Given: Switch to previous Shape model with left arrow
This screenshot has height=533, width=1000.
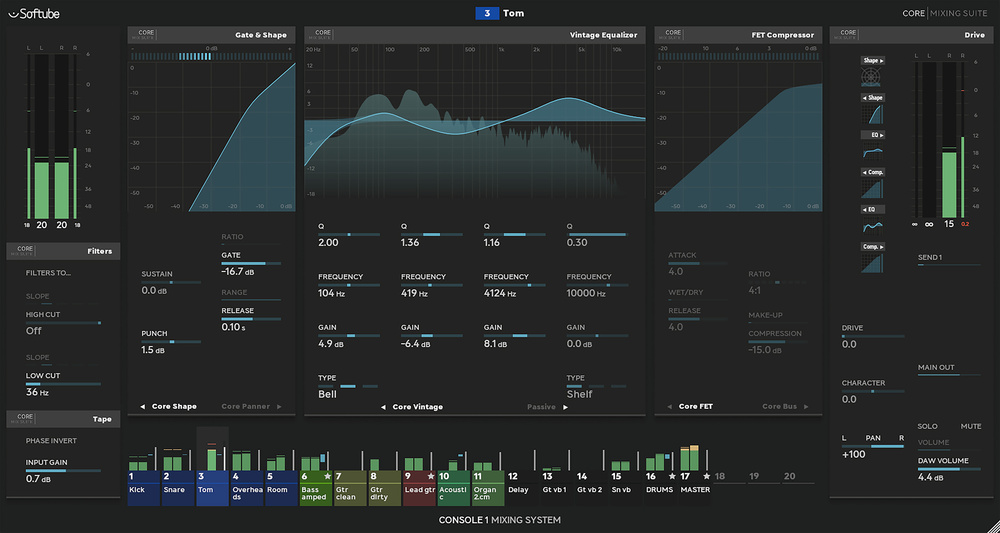Looking at the screenshot, I should point(142,407).
